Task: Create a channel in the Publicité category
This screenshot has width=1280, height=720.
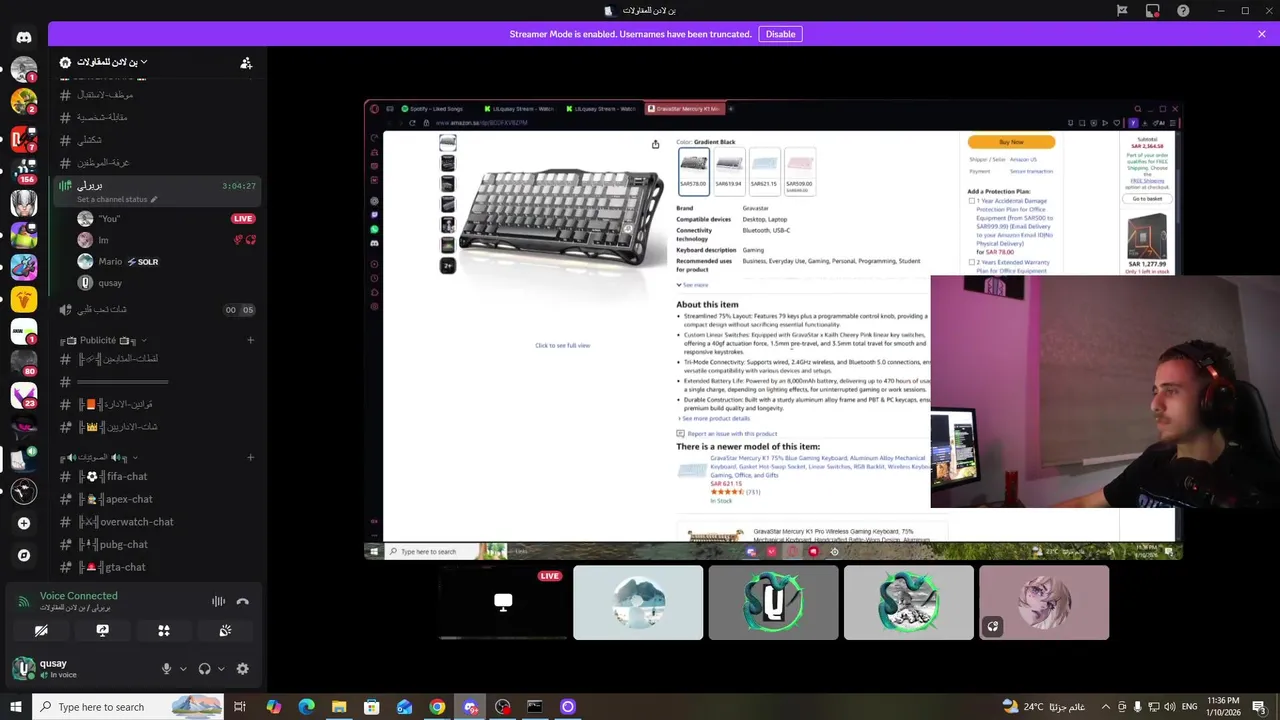Action: tap(250, 340)
